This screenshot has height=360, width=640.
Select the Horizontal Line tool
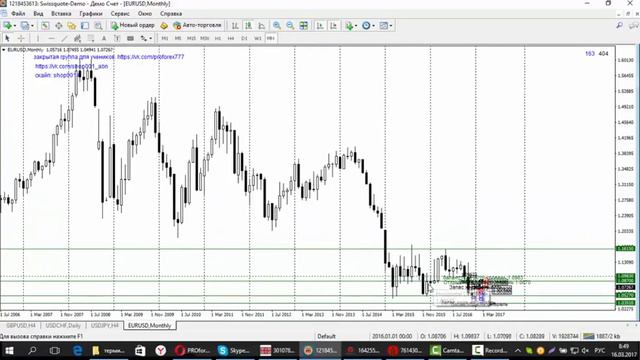[x=51, y=38]
